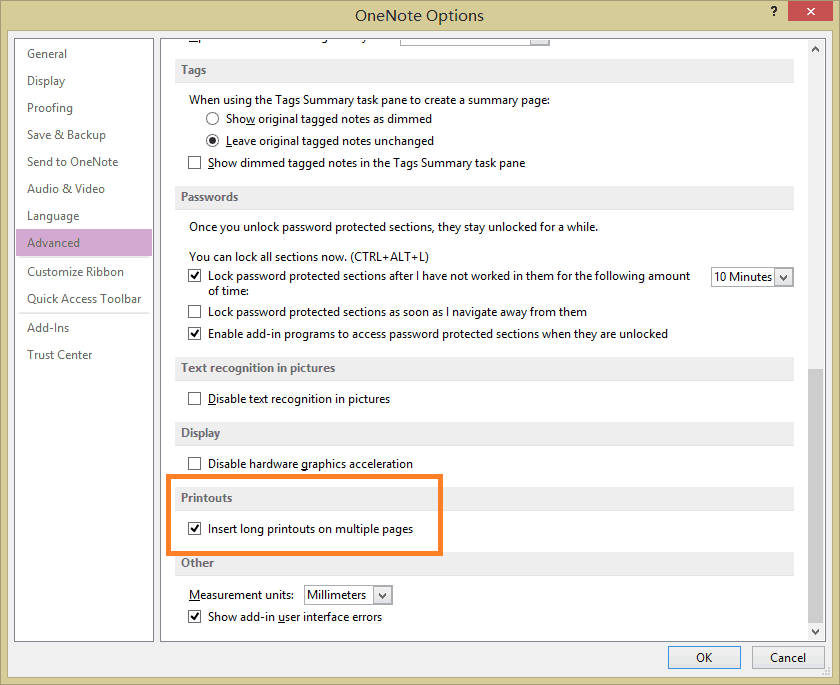
Task: Click the vertical scrollbar thumb
Action: [815, 495]
